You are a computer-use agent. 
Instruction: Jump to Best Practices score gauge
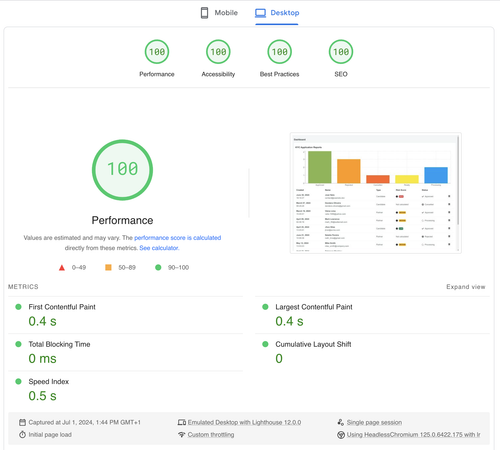tap(280, 52)
